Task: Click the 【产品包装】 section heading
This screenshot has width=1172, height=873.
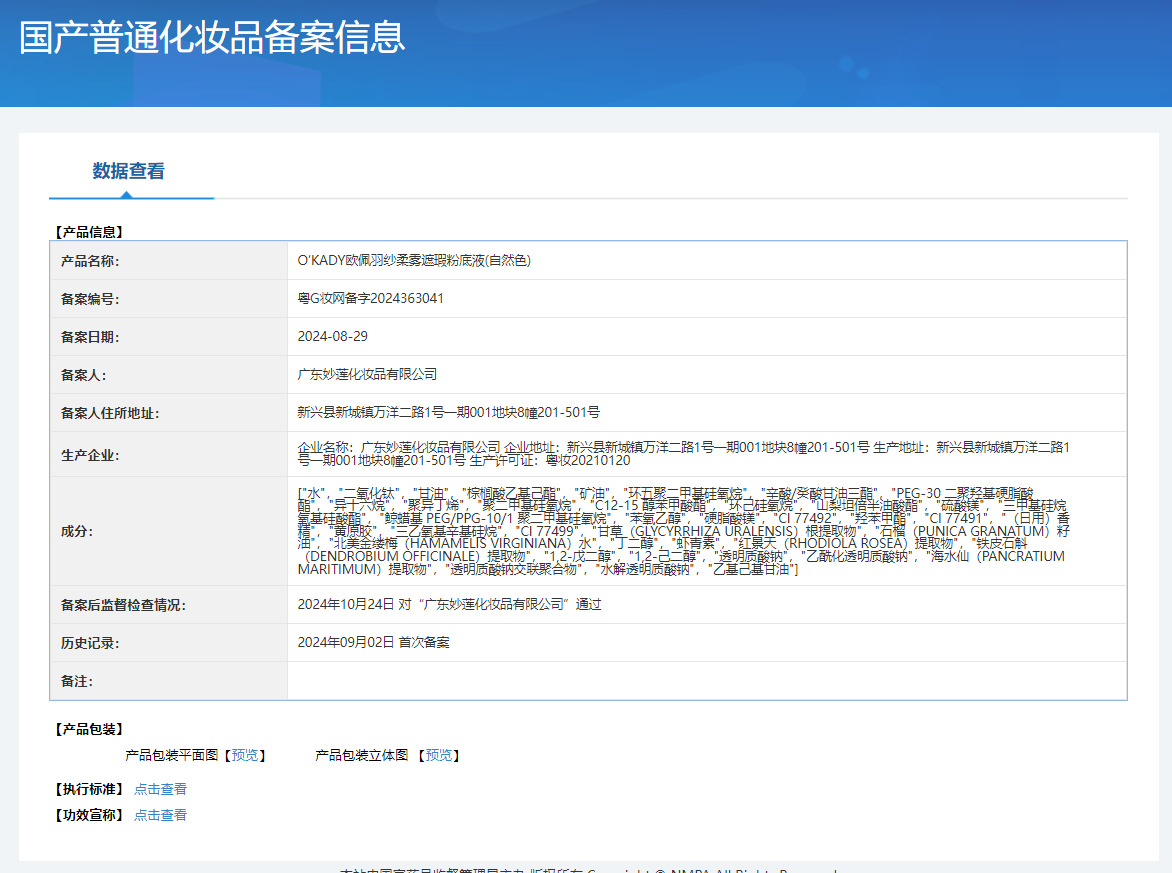Action: coord(89,729)
